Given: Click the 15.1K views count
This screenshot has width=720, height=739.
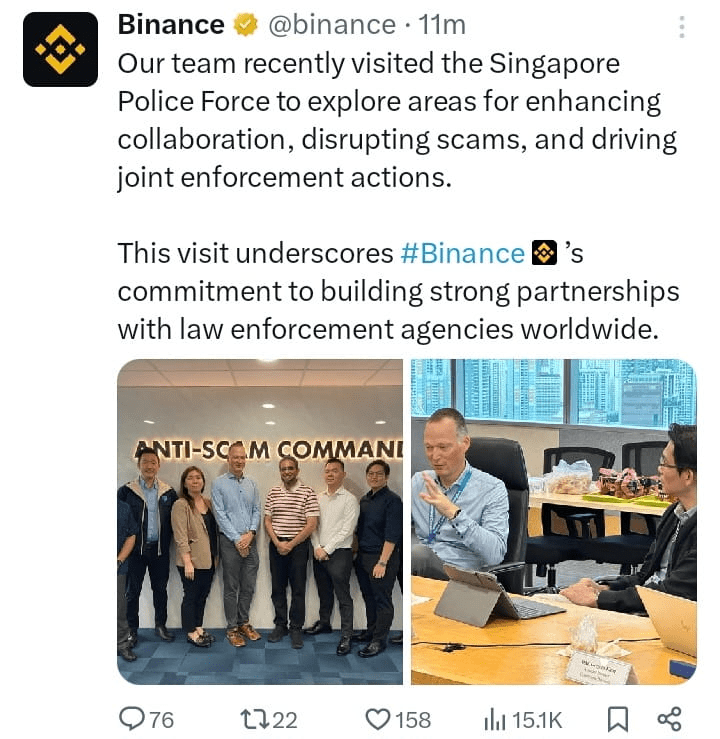Looking at the screenshot, I should [x=537, y=720].
